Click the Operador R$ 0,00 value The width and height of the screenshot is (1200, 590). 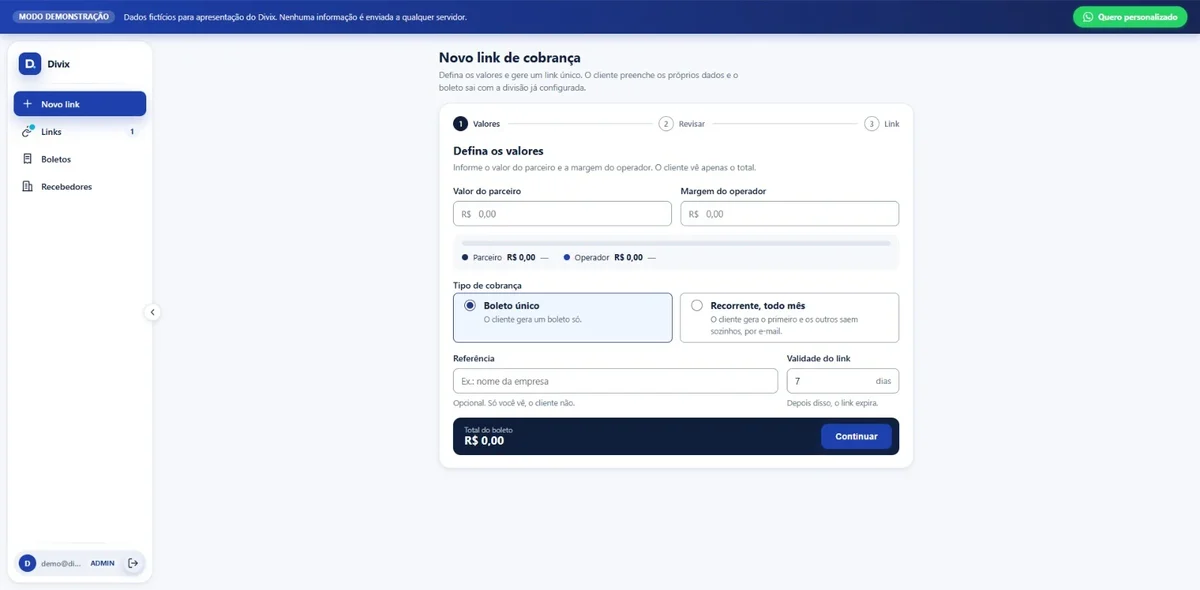(x=629, y=257)
